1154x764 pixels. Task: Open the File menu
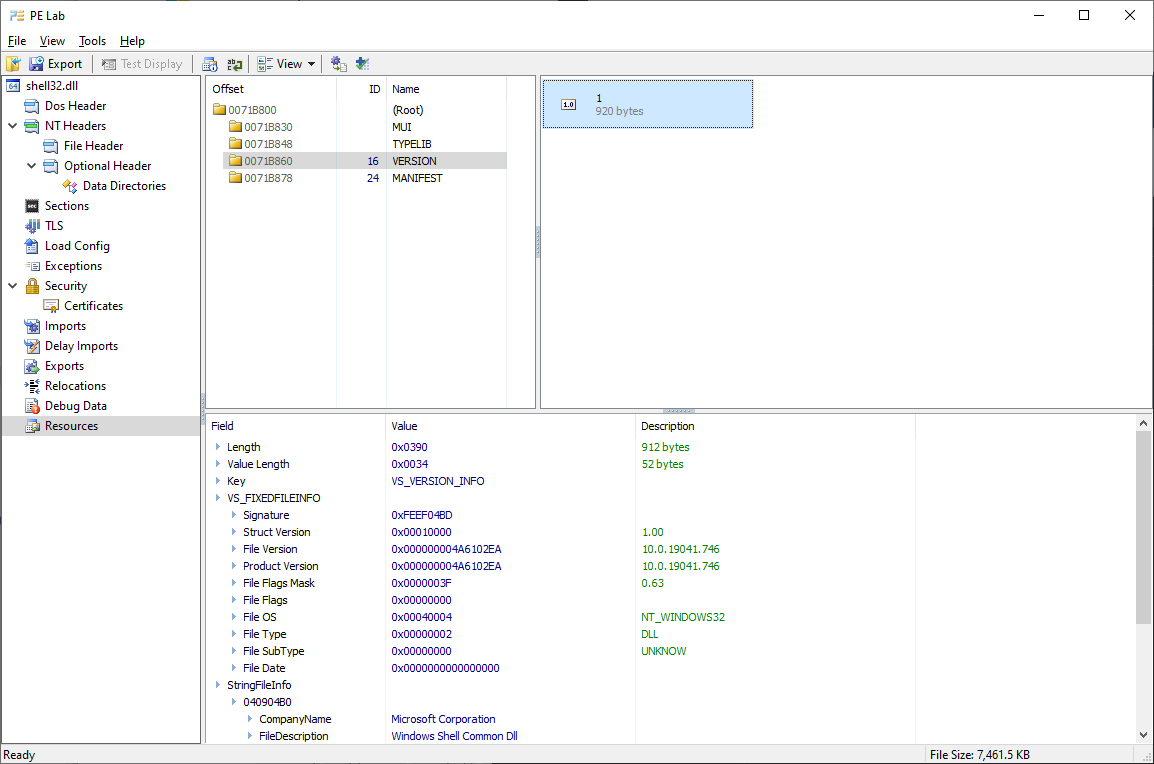[x=17, y=41]
